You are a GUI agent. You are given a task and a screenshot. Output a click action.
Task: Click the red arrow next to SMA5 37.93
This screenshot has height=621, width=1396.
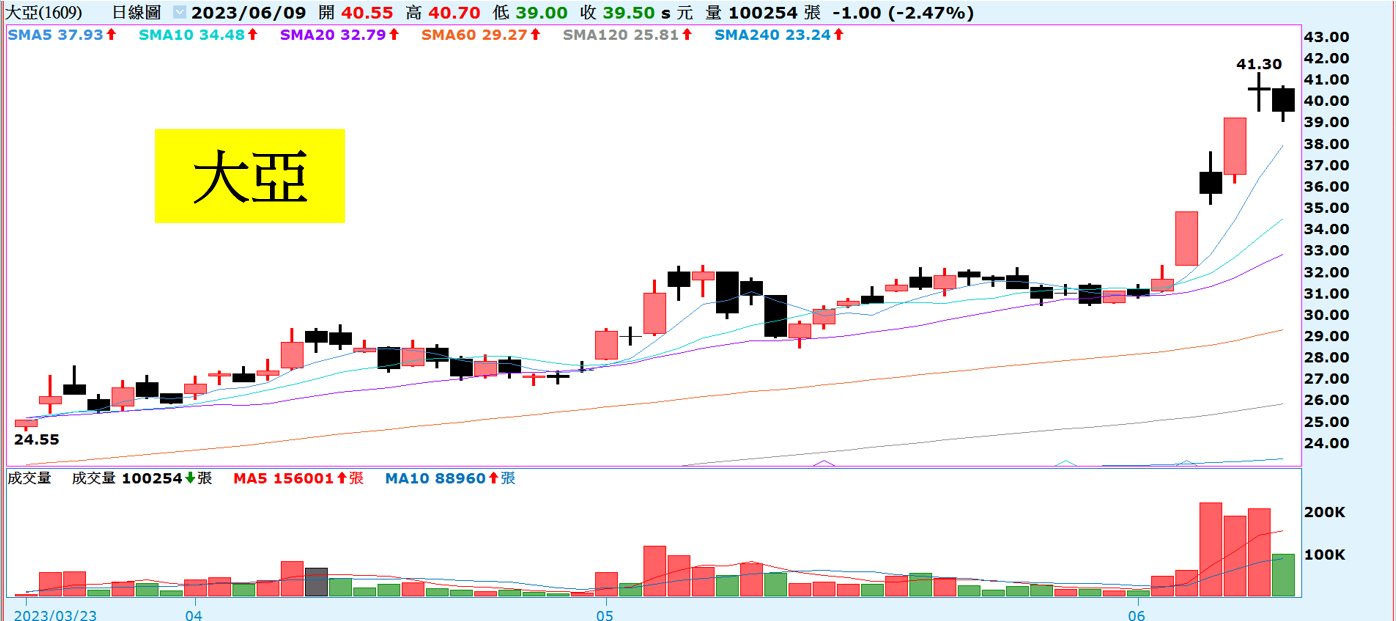[x=112, y=34]
